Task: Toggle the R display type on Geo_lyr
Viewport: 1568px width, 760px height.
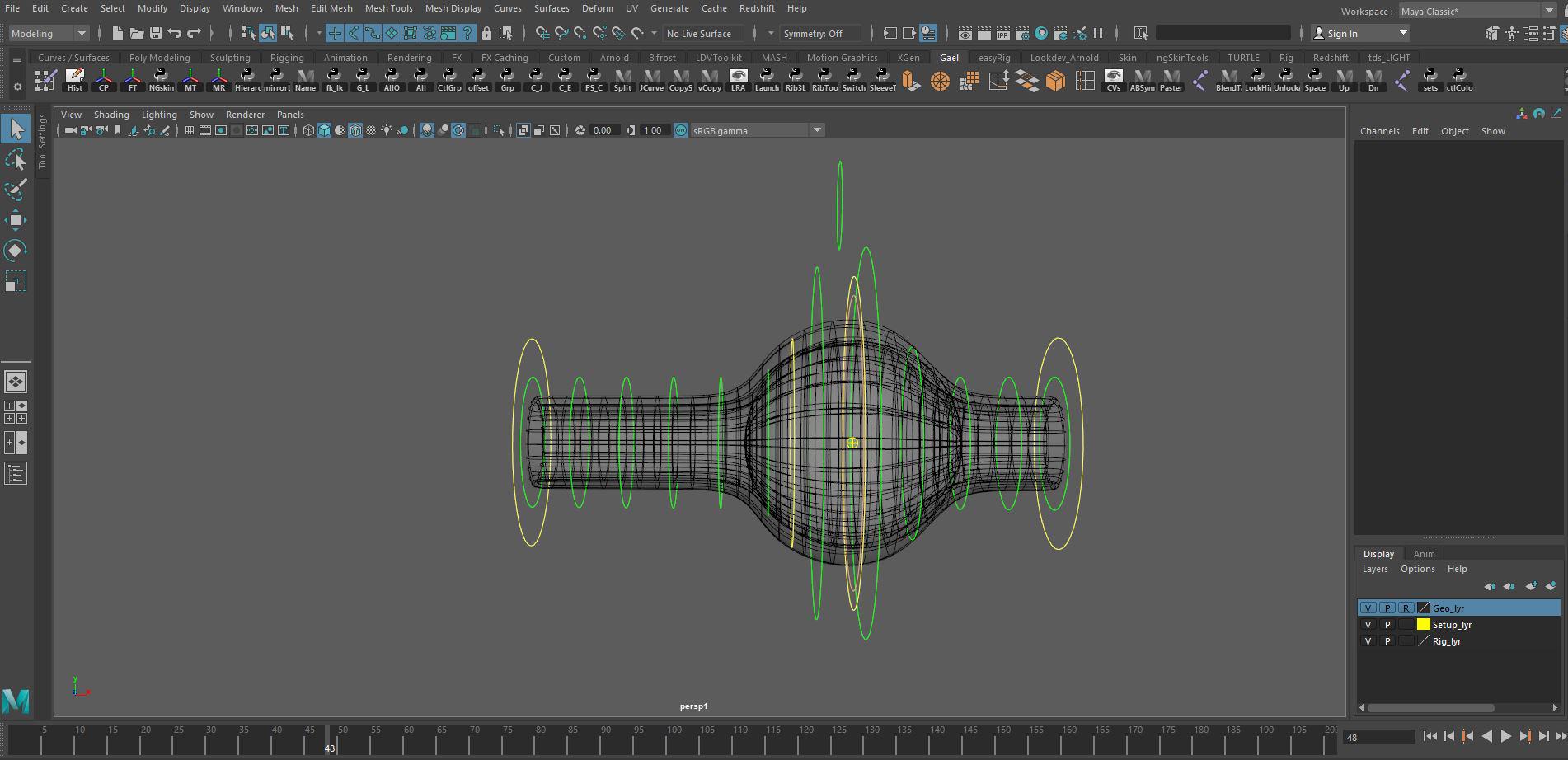Action: (x=1406, y=608)
